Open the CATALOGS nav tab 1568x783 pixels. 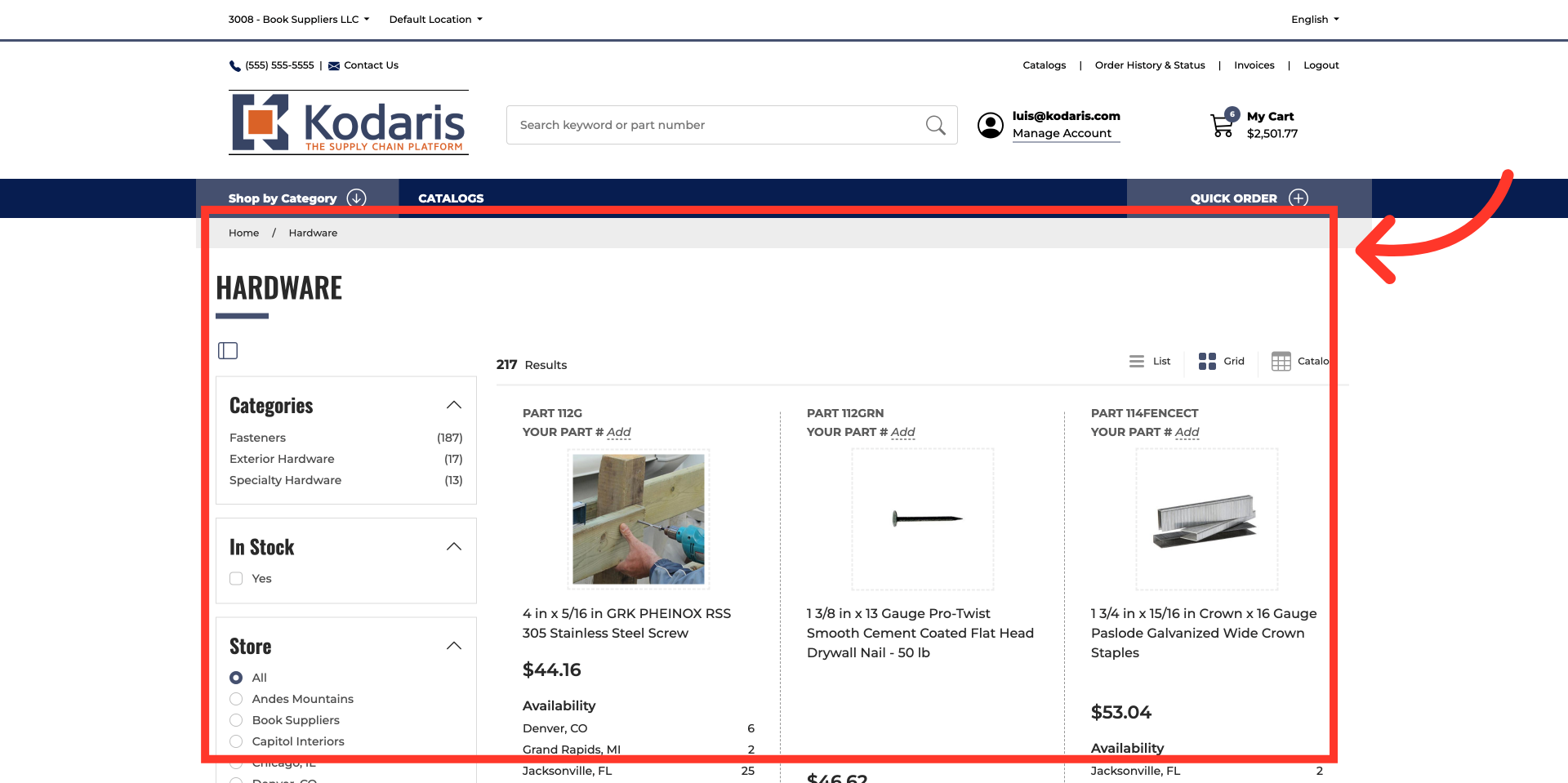[451, 198]
